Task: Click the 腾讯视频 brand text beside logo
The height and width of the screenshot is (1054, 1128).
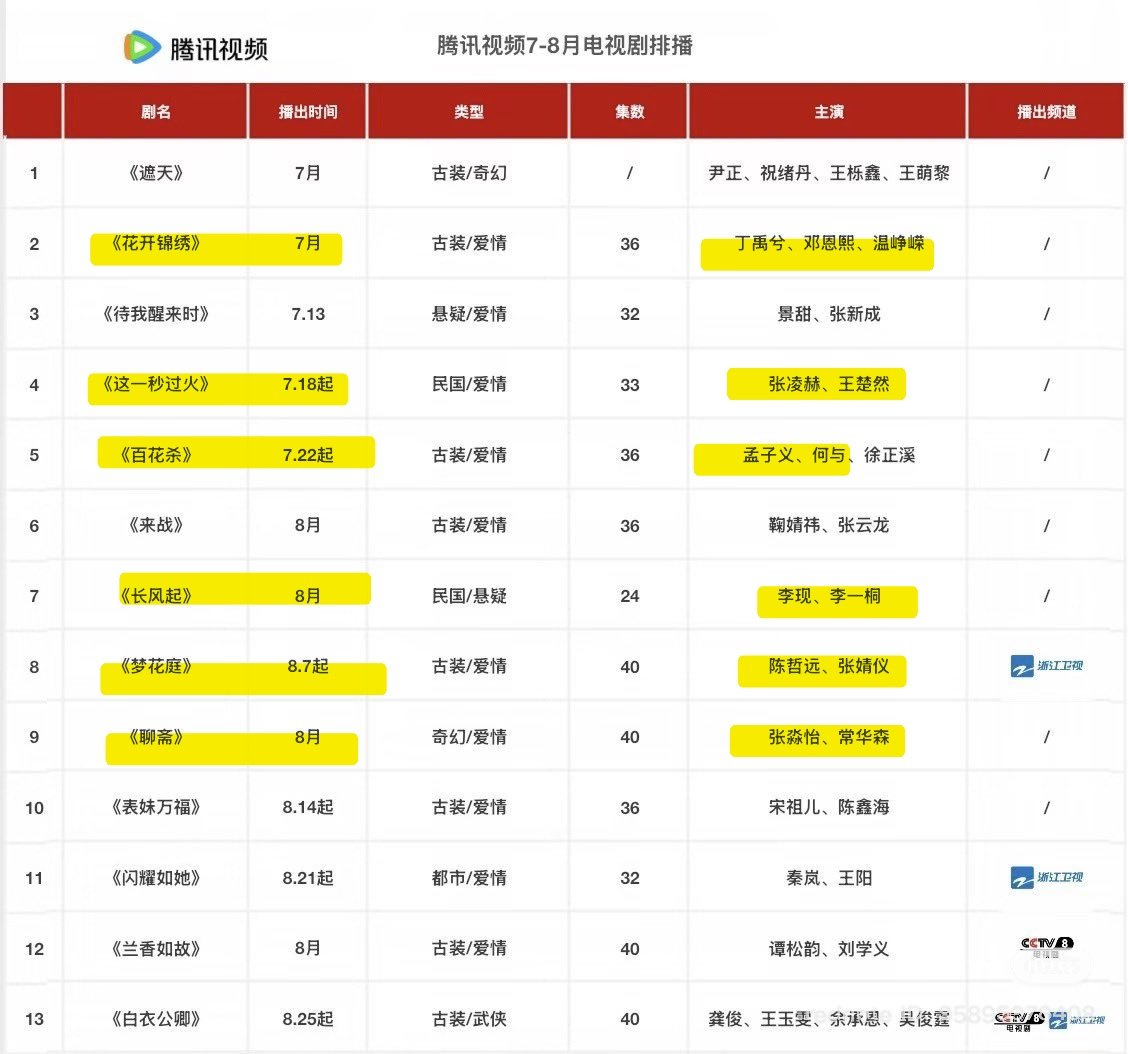Action: click(x=219, y=49)
